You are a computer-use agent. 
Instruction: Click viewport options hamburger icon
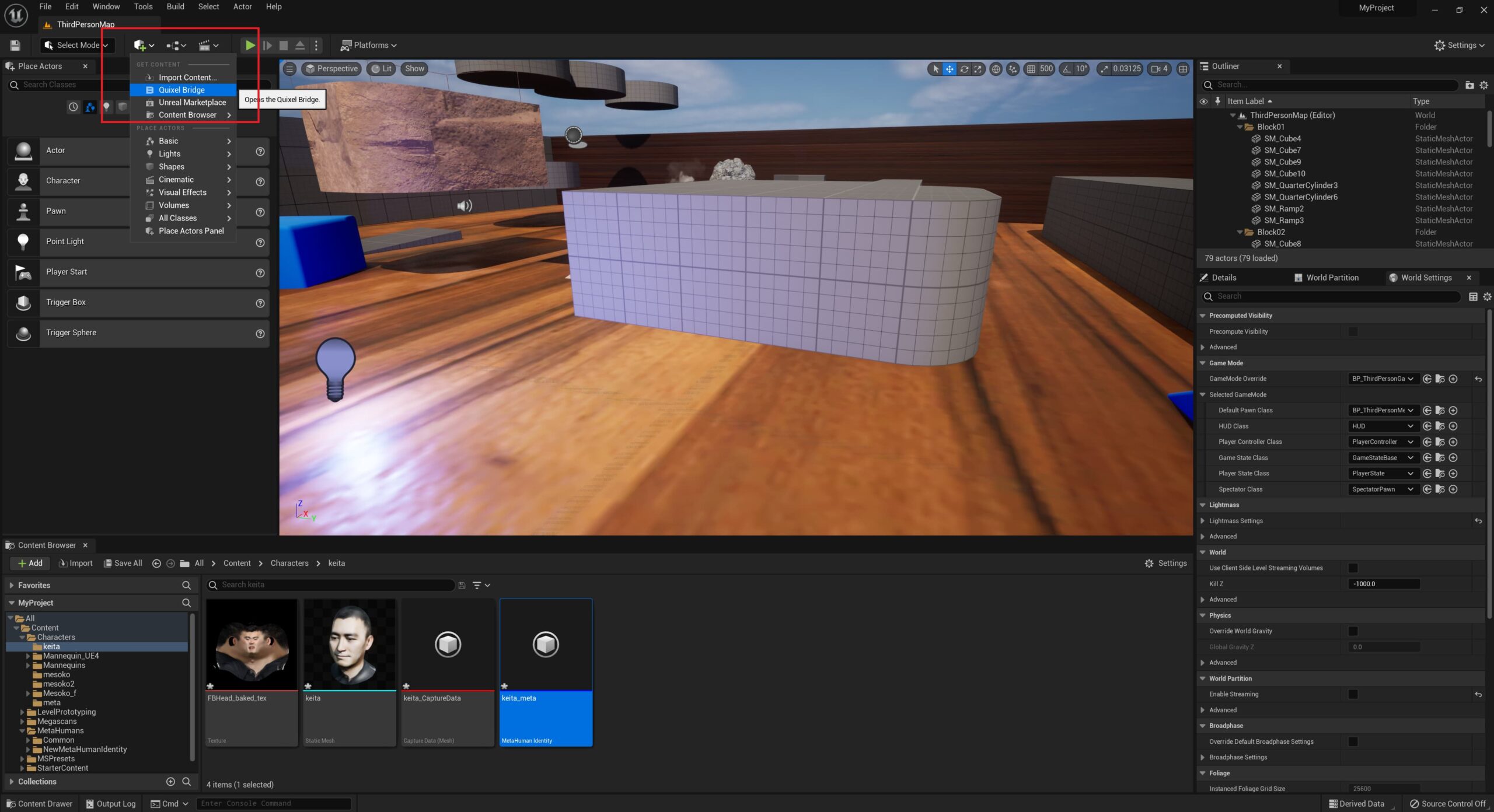click(x=289, y=69)
